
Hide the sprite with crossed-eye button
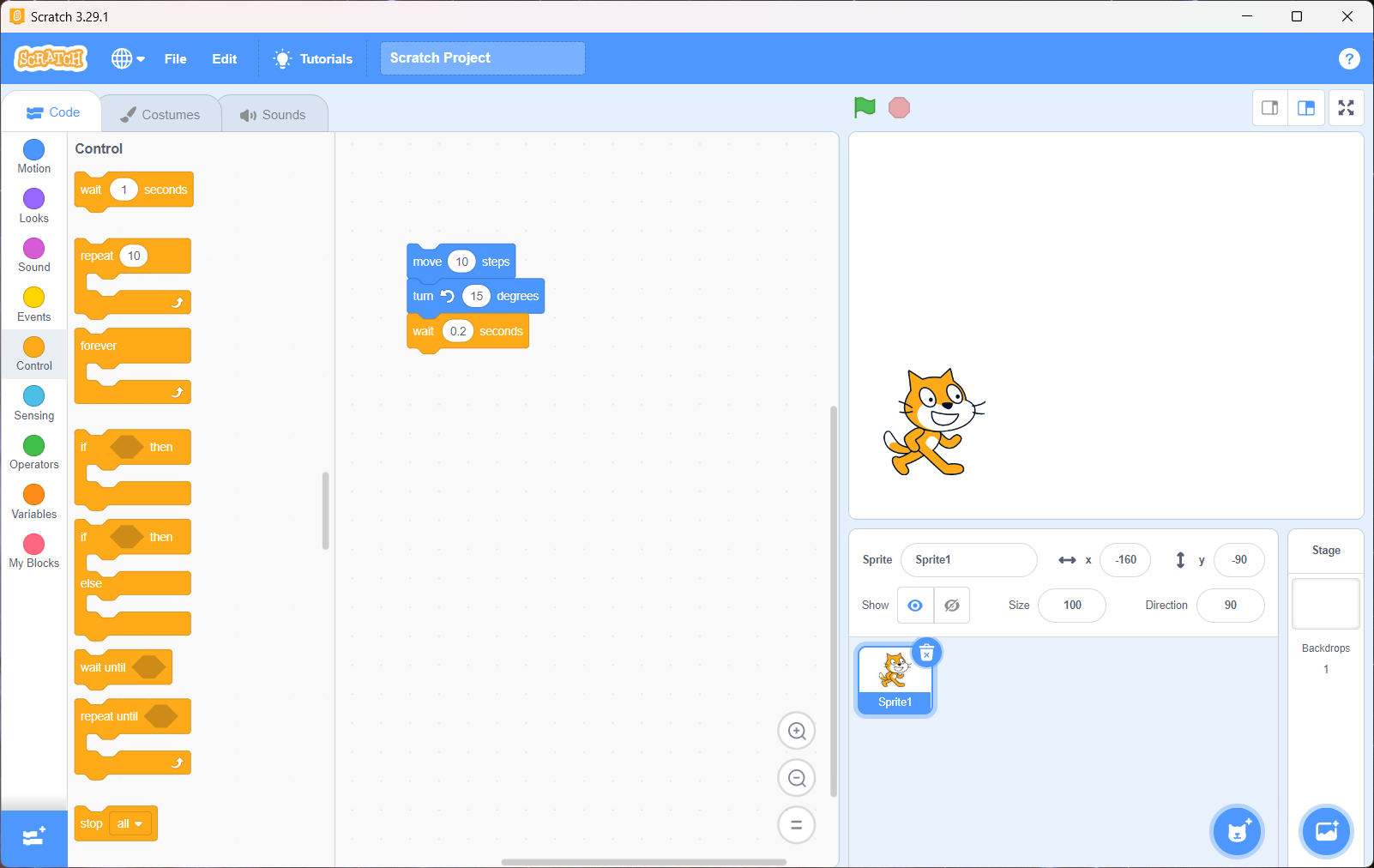(952, 606)
